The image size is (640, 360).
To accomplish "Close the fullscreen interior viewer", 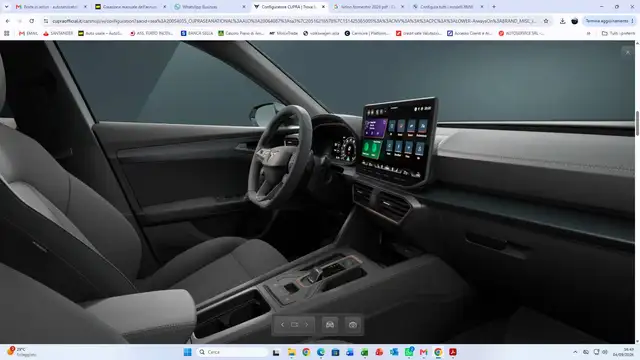I will [x=628, y=52].
